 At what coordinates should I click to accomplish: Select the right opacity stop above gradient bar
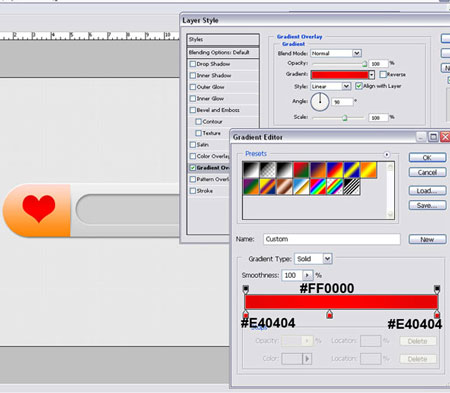tap(437, 289)
